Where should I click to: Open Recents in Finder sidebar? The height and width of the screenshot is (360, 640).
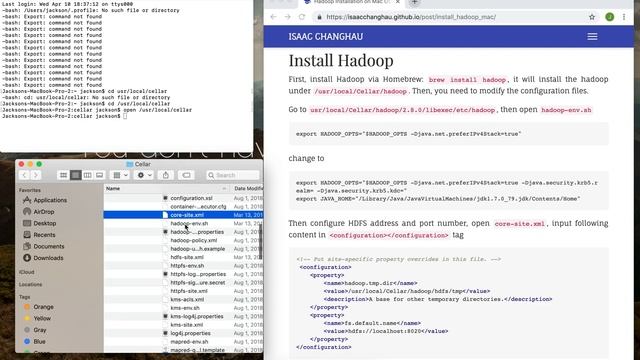(40, 235)
